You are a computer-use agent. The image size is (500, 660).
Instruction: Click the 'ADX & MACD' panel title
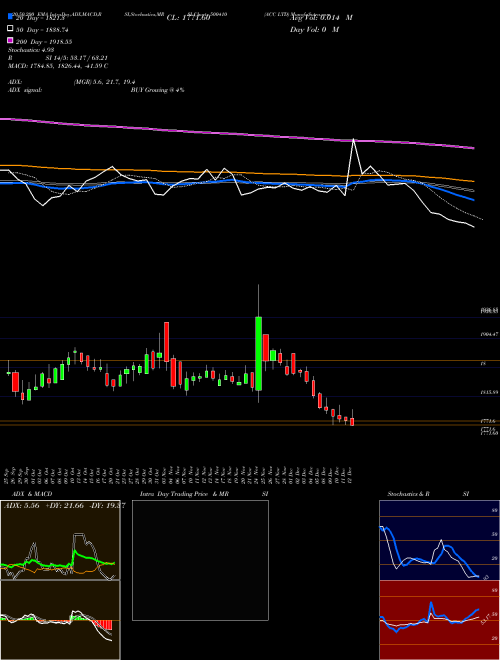[32, 494]
